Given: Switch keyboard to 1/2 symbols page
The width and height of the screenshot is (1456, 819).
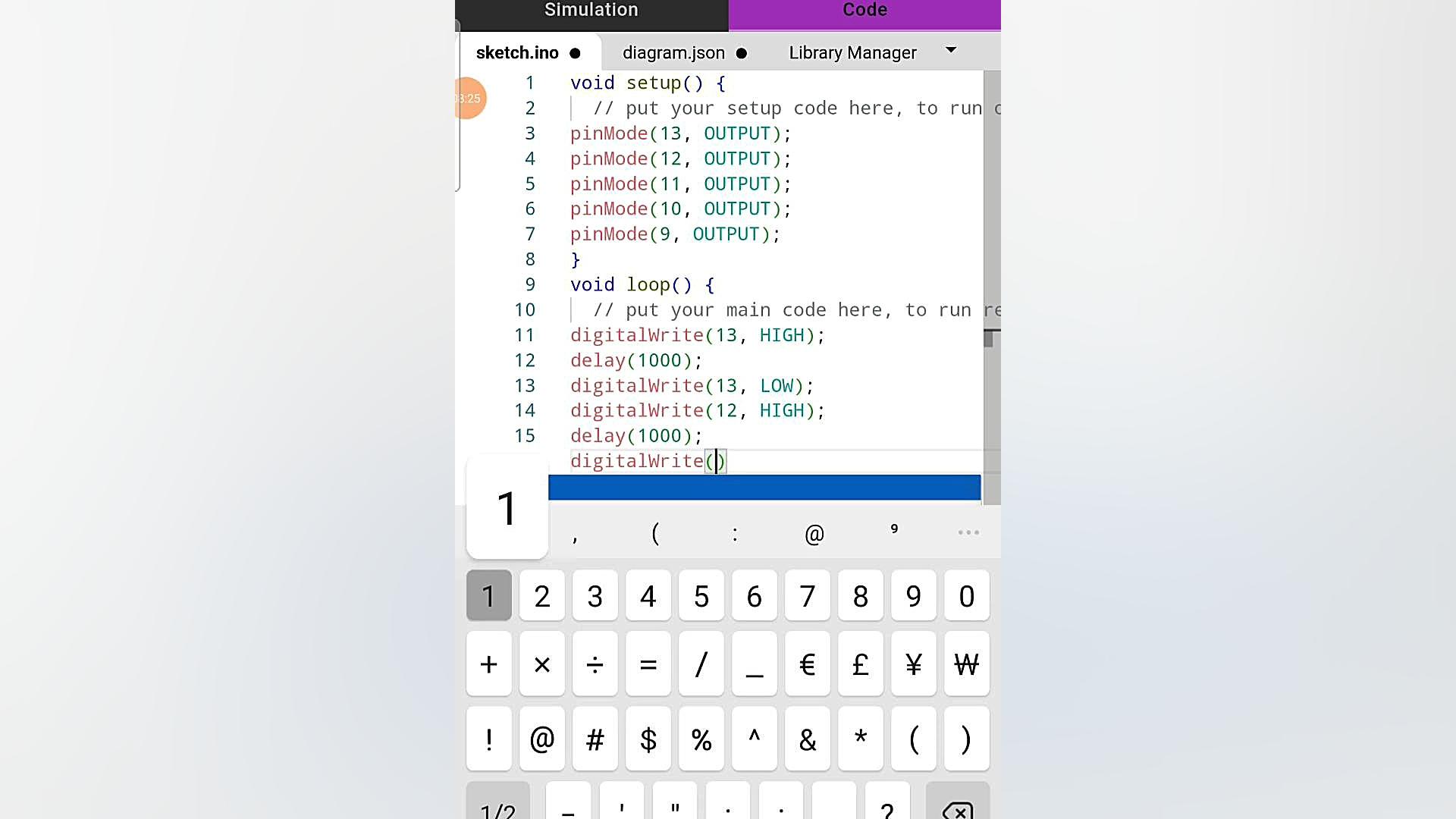Looking at the screenshot, I should tap(497, 806).
